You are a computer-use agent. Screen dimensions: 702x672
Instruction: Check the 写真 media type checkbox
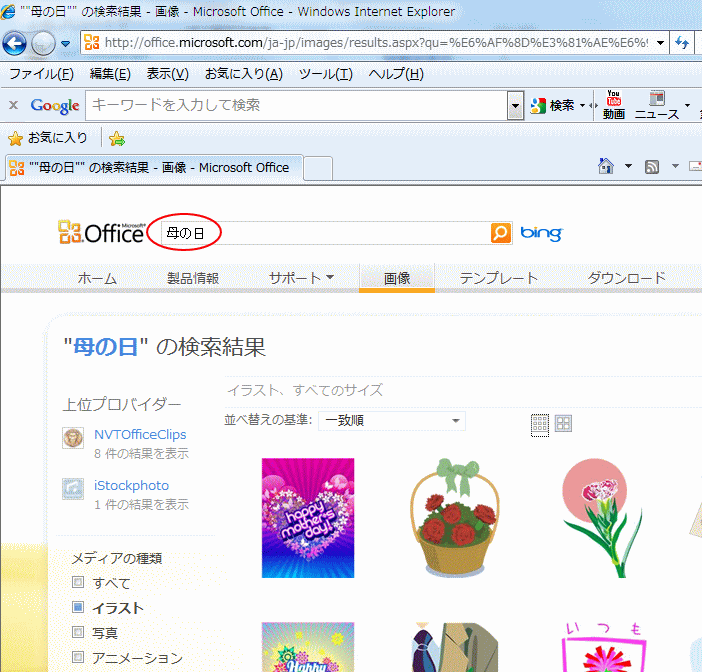[x=78, y=632]
